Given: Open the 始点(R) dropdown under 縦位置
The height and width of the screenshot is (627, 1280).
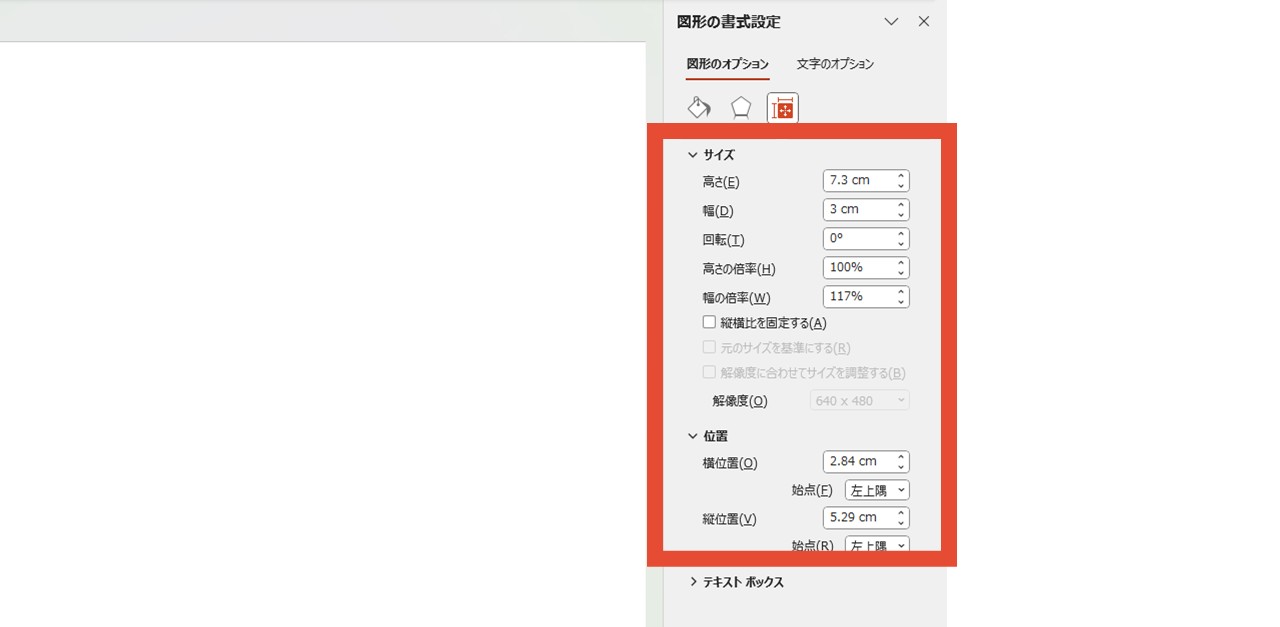Looking at the screenshot, I should pyautogui.click(x=877, y=544).
